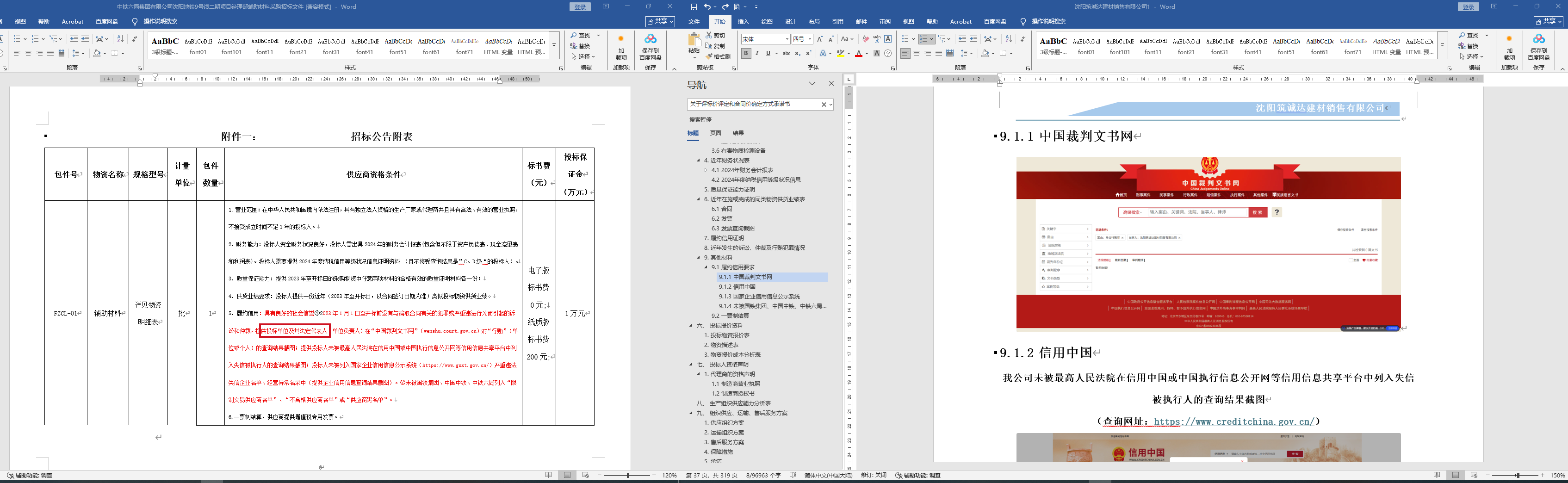Open 布局 tab in right Word window
This screenshot has height=483, width=1568.
click(x=814, y=22)
